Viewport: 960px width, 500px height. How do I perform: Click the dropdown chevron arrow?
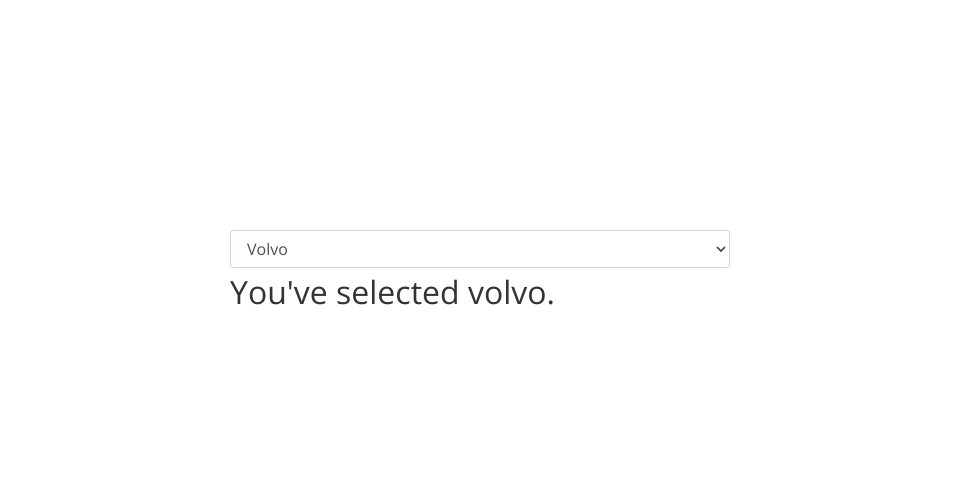click(x=721, y=249)
